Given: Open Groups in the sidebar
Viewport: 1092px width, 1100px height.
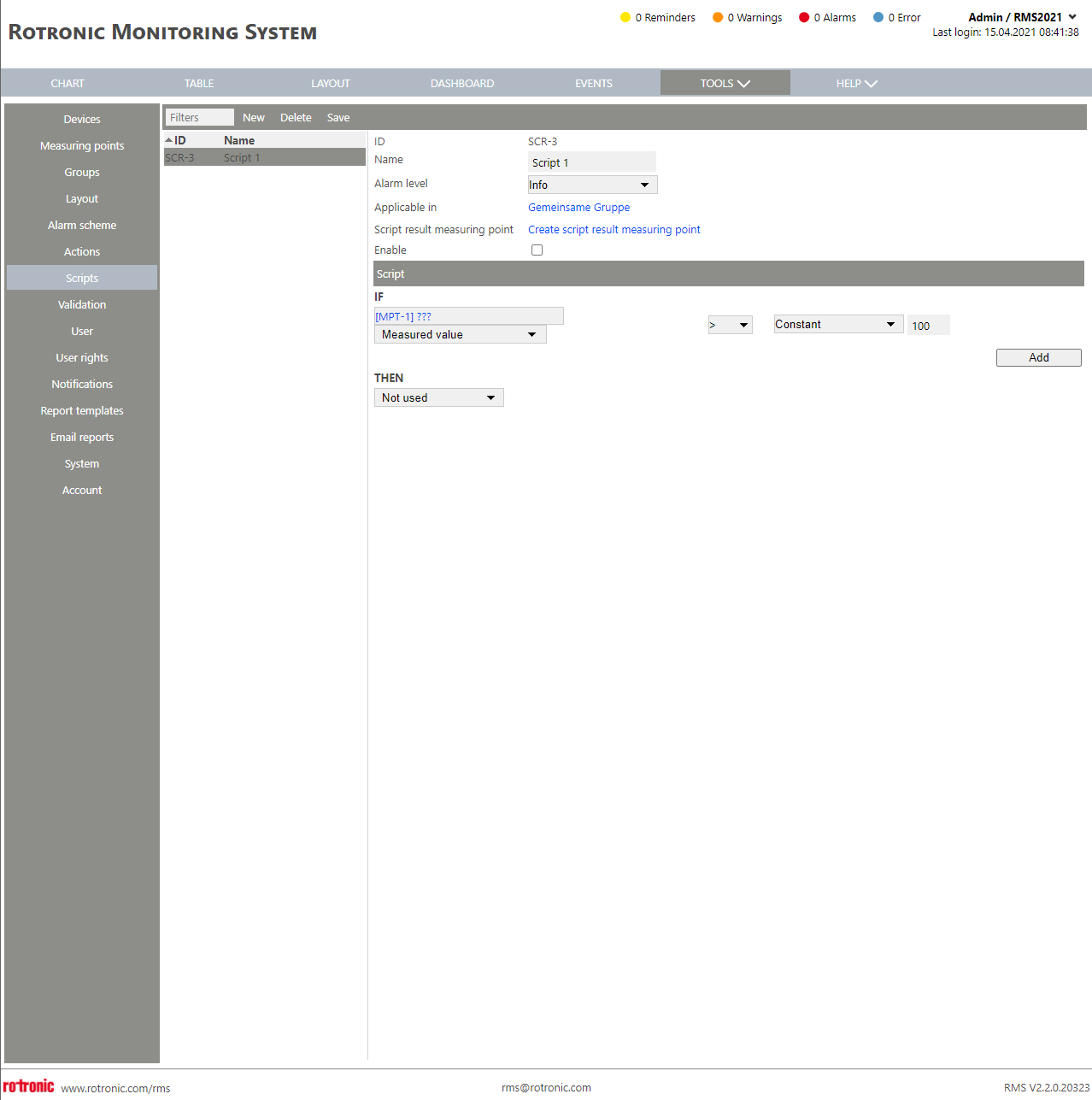Looking at the screenshot, I should (82, 173).
